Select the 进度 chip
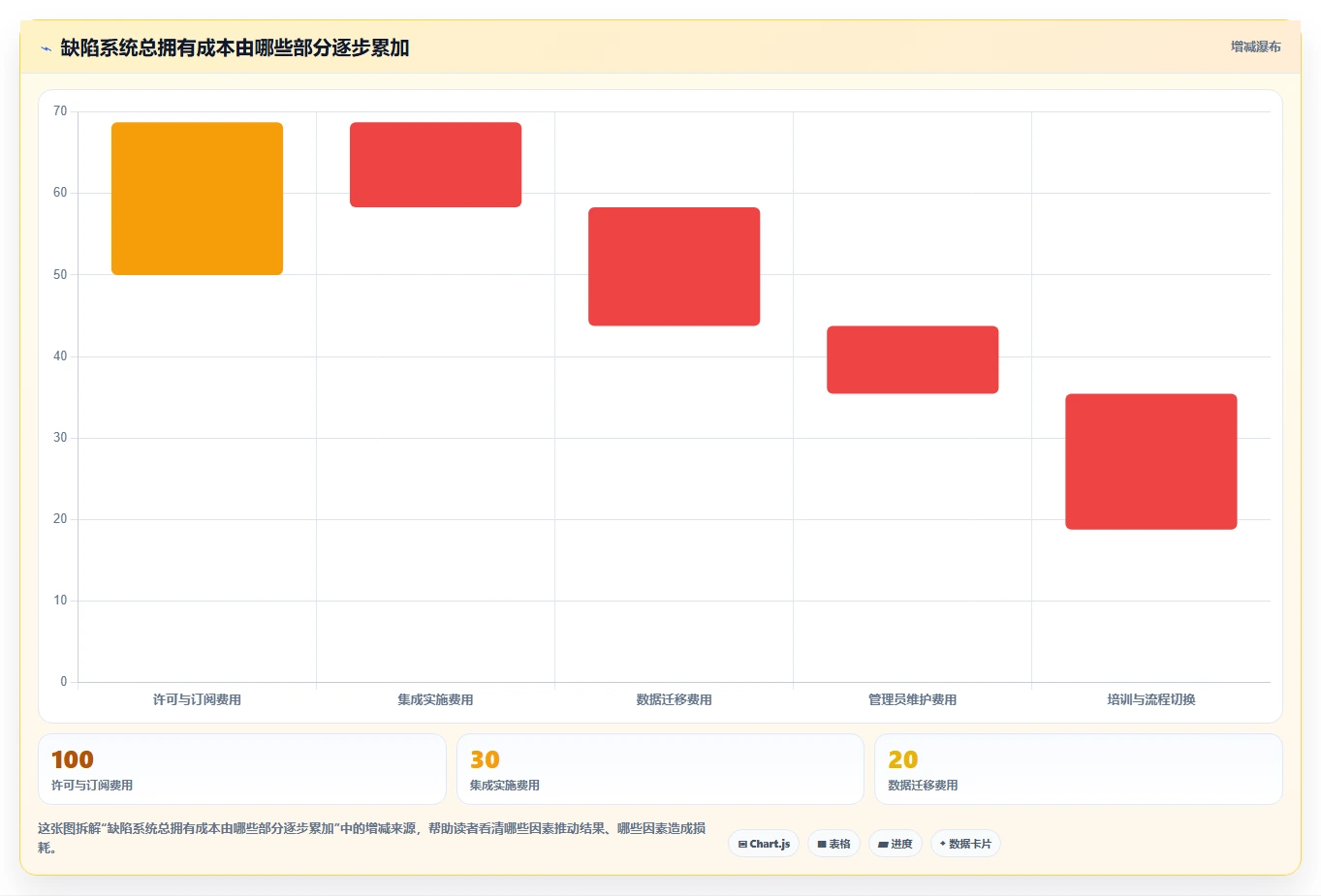1321x896 pixels. coord(896,844)
